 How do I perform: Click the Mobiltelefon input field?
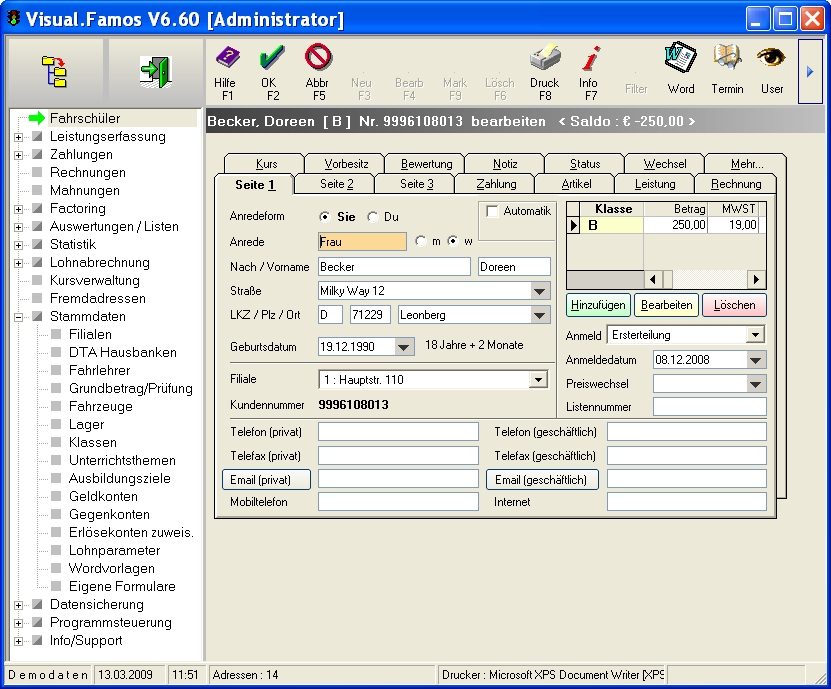398,502
